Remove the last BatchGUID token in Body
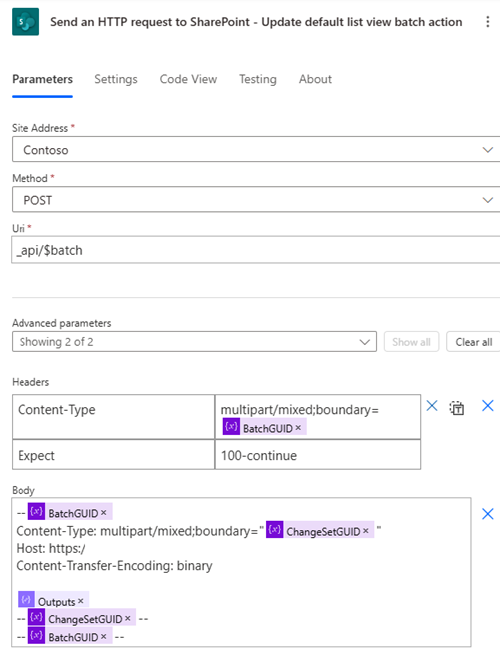The height and width of the screenshot is (649, 500). pos(103,636)
